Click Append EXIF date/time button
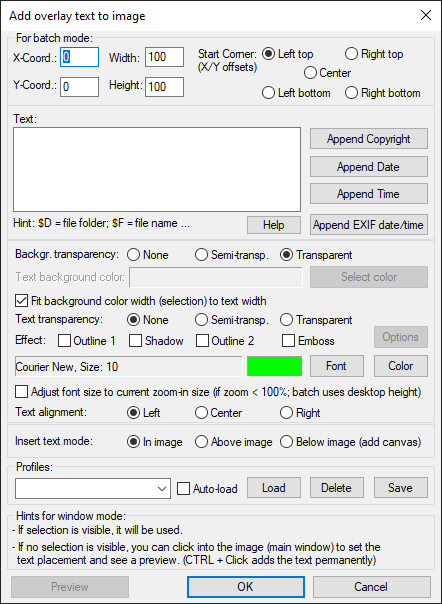This screenshot has width=442, height=604. point(369,225)
